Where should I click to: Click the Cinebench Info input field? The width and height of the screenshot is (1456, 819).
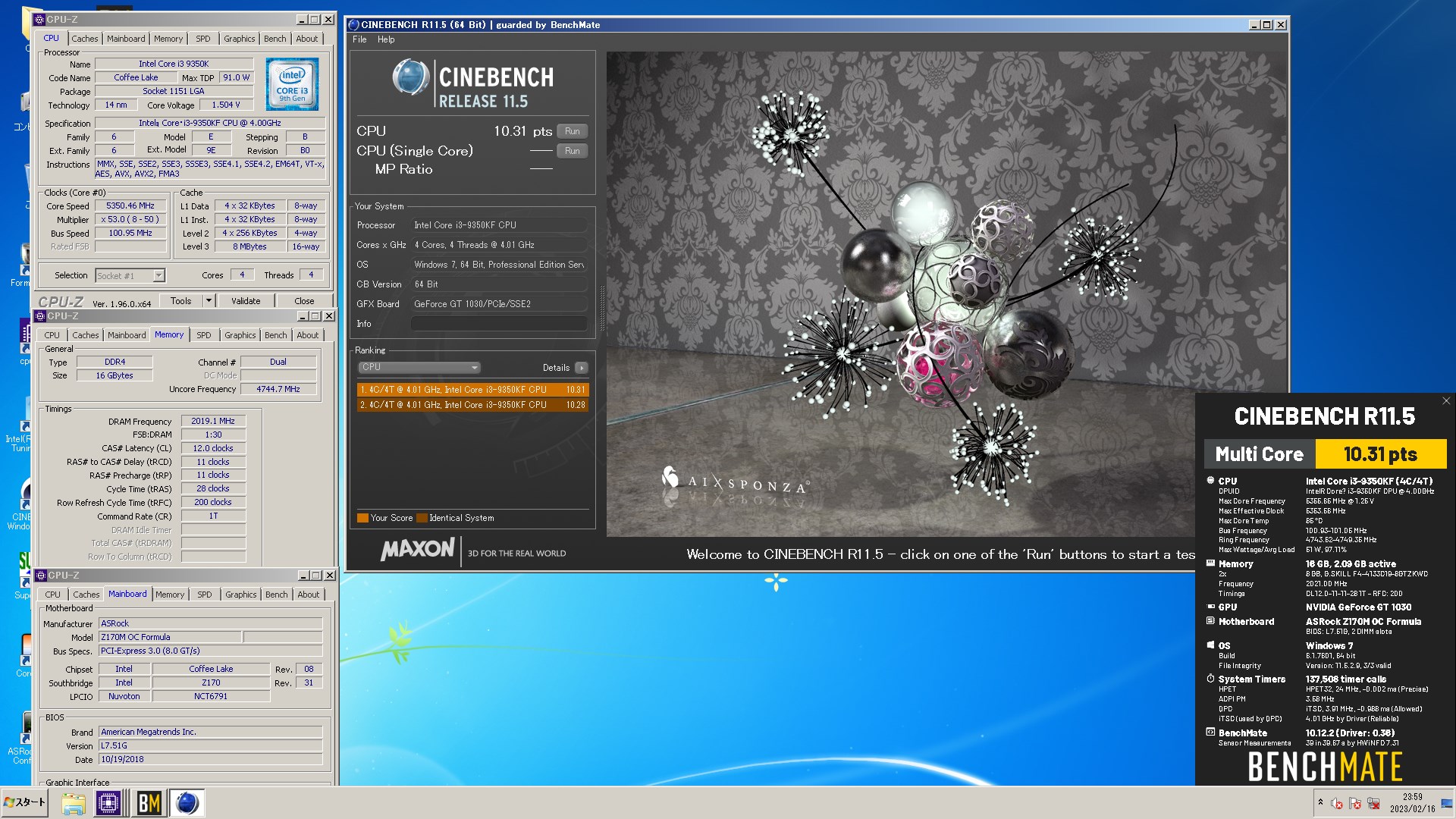pos(499,324)
